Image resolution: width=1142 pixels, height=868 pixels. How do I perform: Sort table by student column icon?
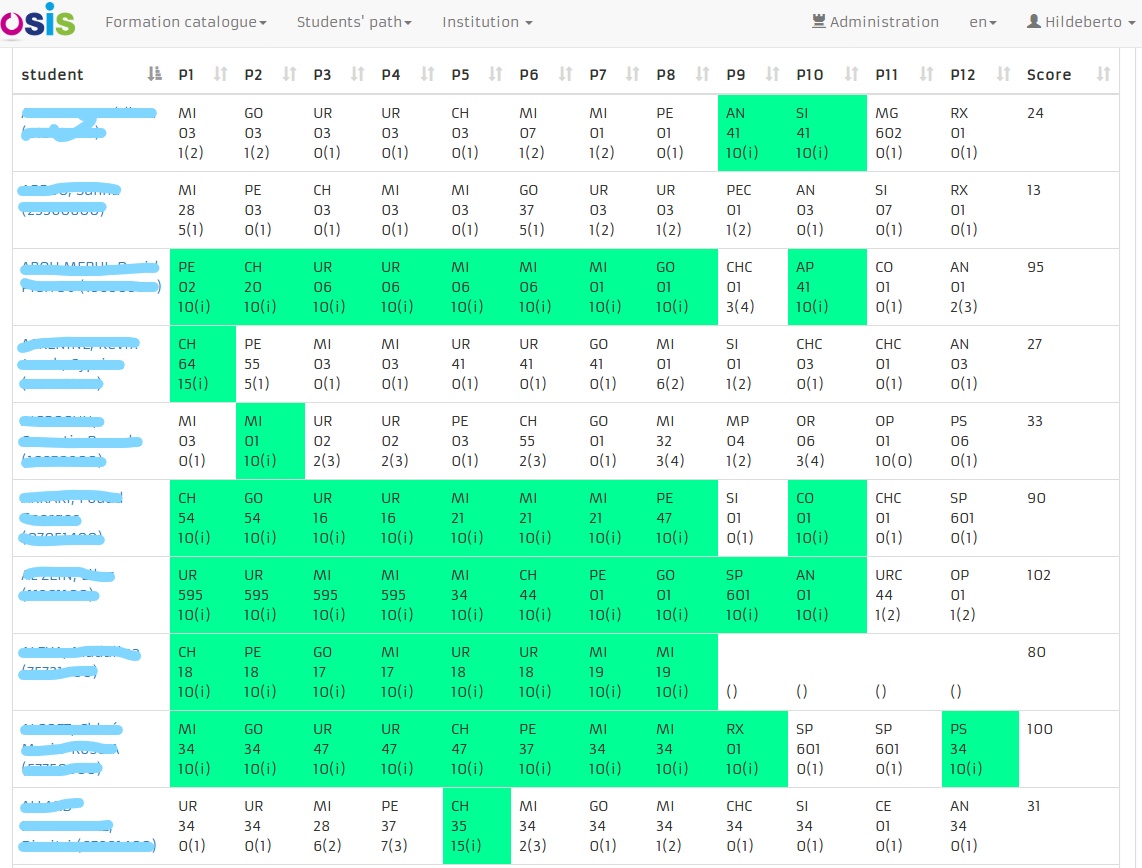pyautogui.click(x=154, y=74)
